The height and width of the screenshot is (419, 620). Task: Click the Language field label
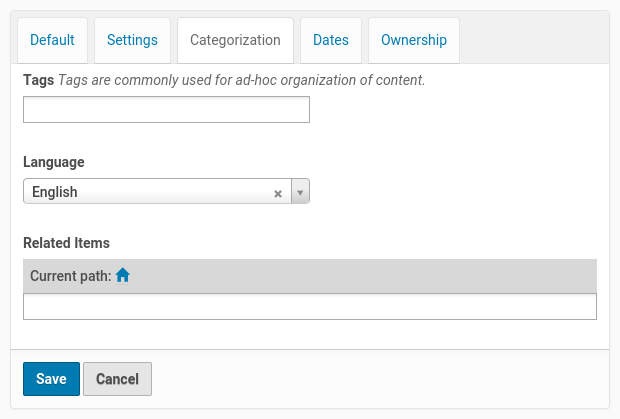tap(54, 162)
